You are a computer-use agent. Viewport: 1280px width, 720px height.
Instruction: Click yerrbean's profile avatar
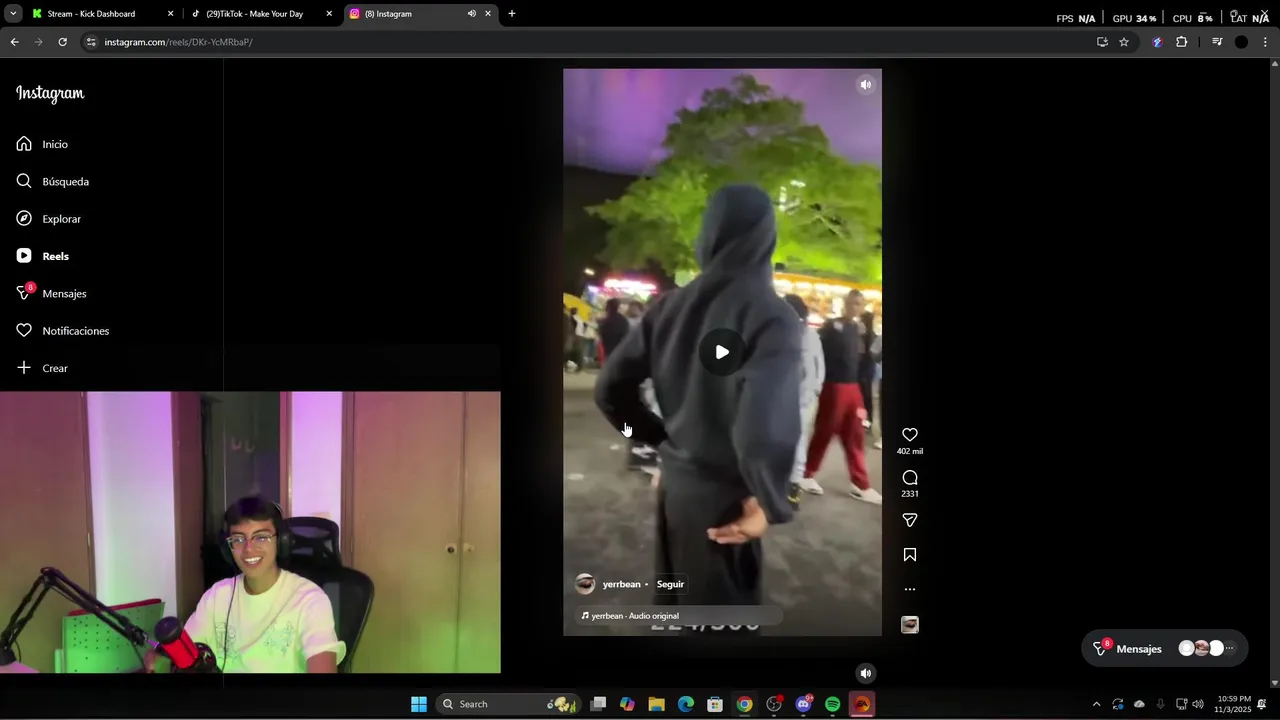pos(585,584)
